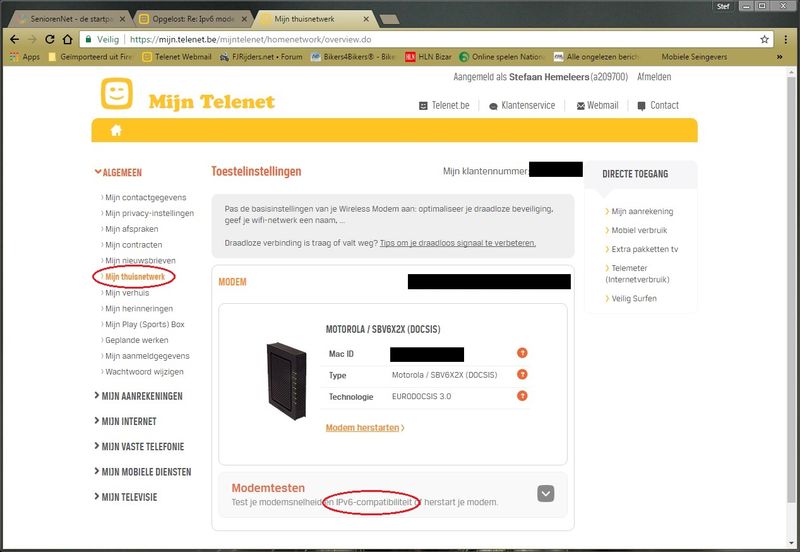The width and height of the screenshot is (800, 552).
Task: Open the browser home page icon
Action: (x=67, y=39)
